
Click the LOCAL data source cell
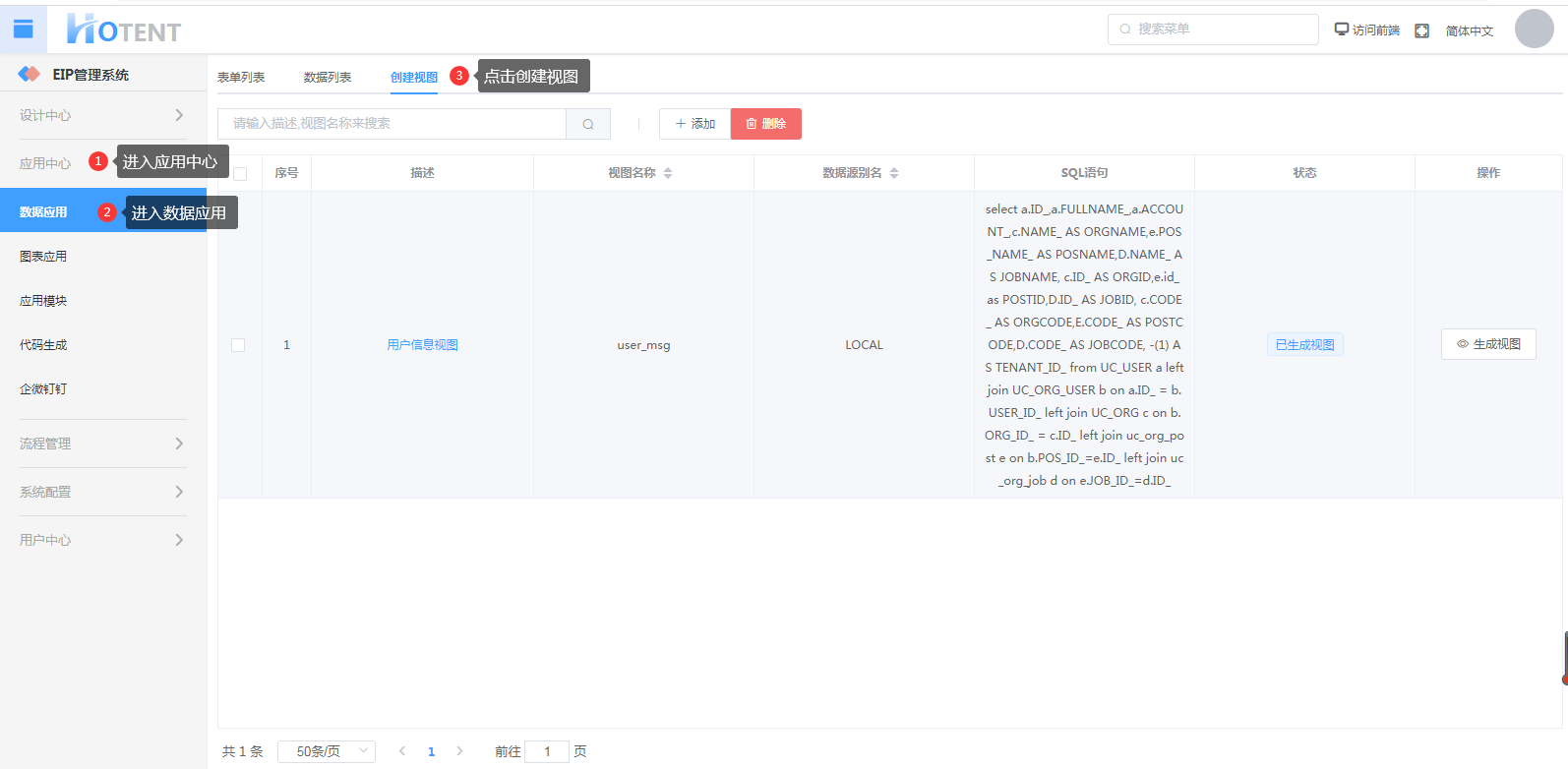(x=864, y=345)
